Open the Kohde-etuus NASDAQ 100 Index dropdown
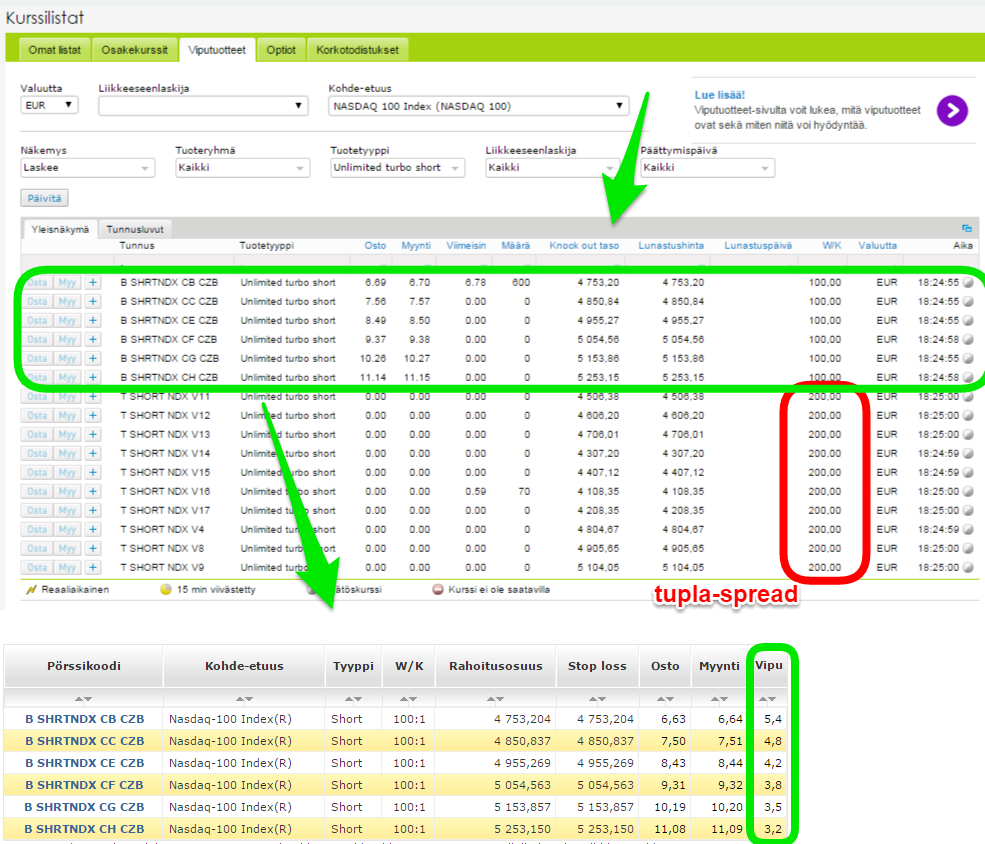985x844 pixels. (479, 106)
